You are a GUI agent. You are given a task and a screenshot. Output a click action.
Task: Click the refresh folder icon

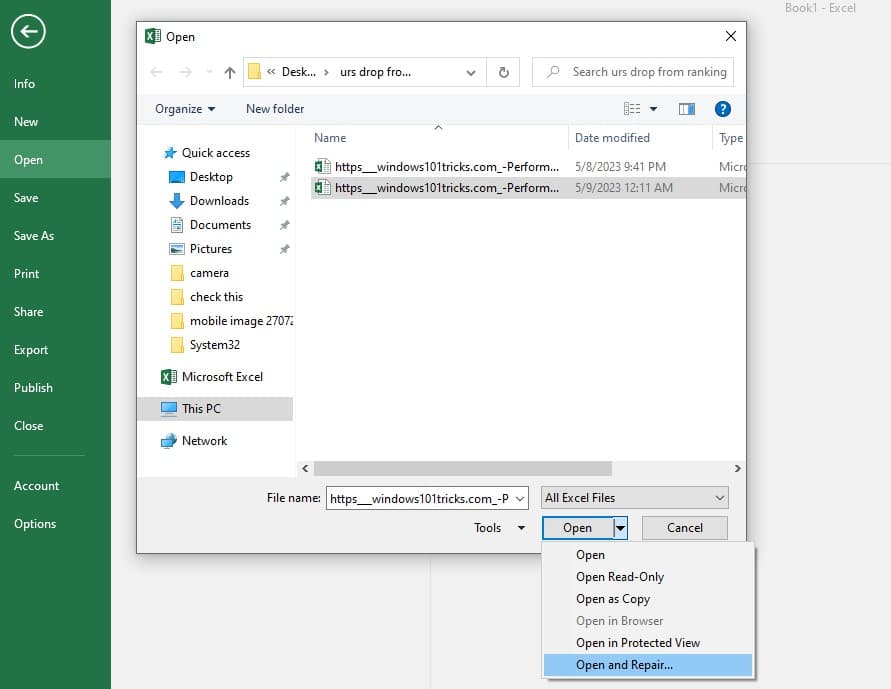point(503,72)
